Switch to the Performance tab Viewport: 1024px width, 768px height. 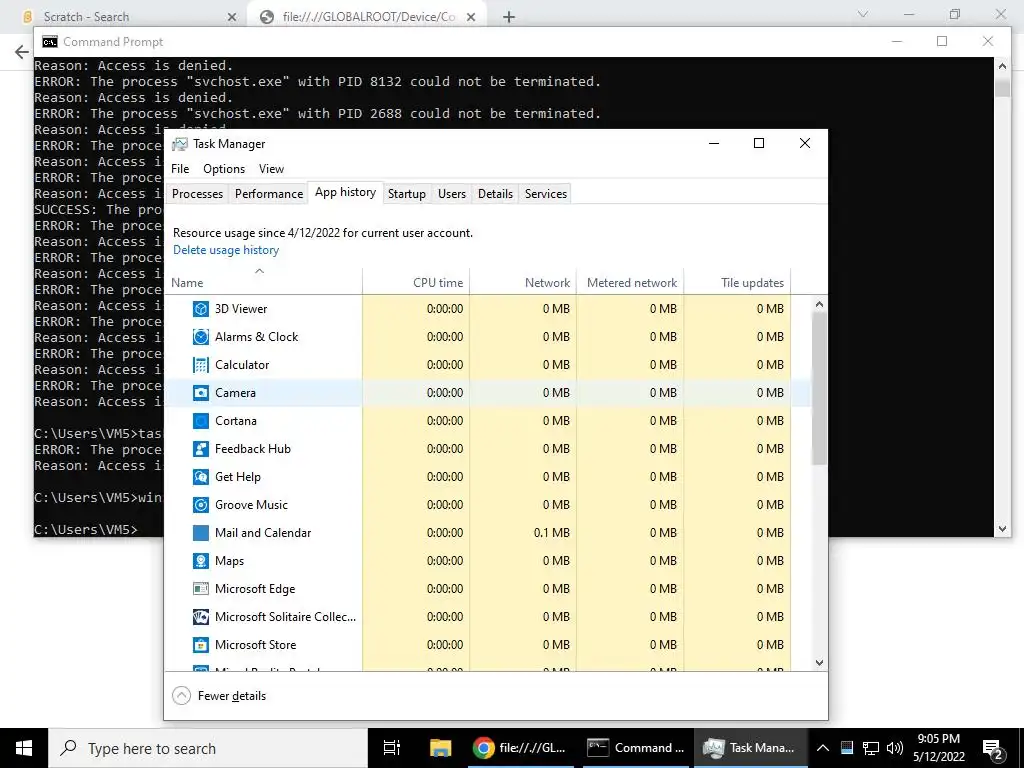(x=269, y=194)
